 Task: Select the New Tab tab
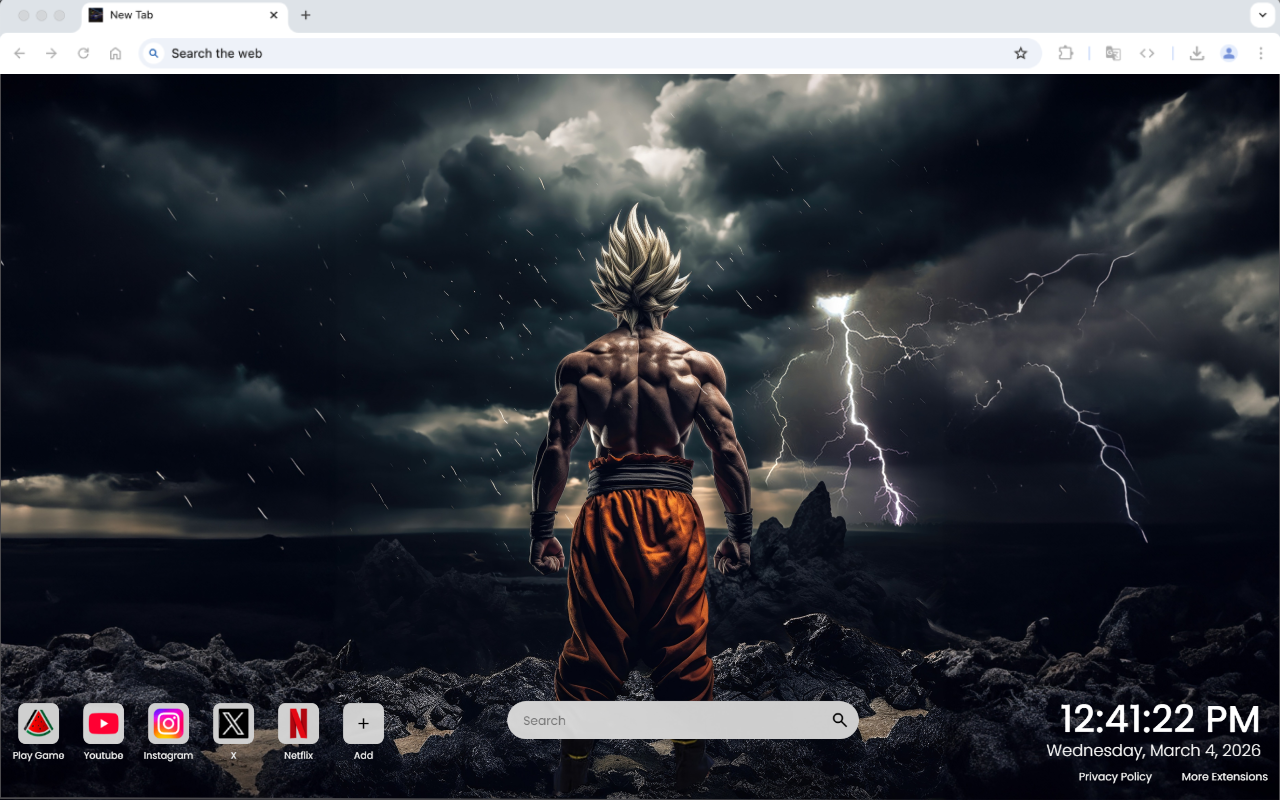(184, 15)
